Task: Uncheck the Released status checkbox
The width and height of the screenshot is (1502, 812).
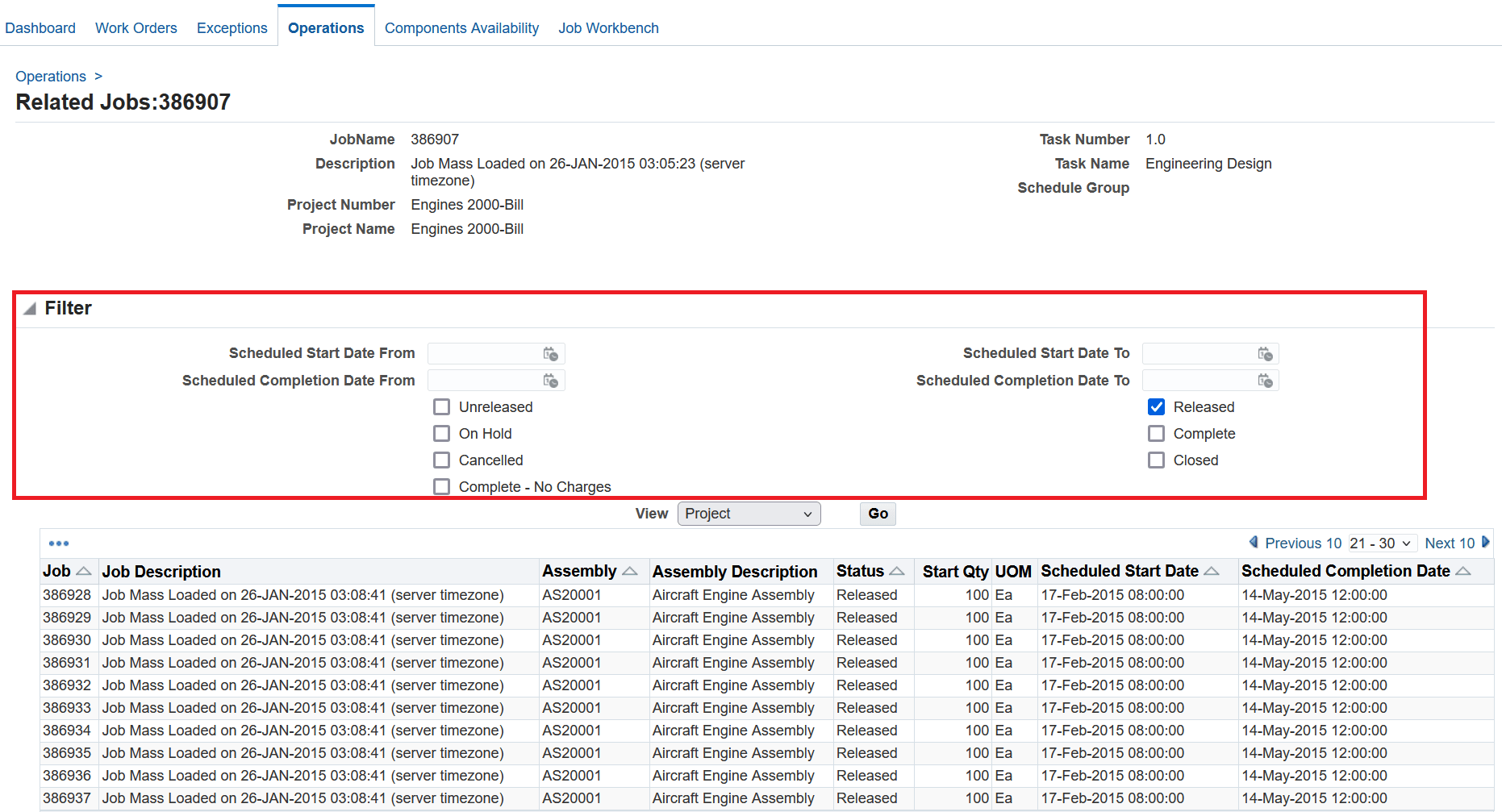Action: point(1156,406)
